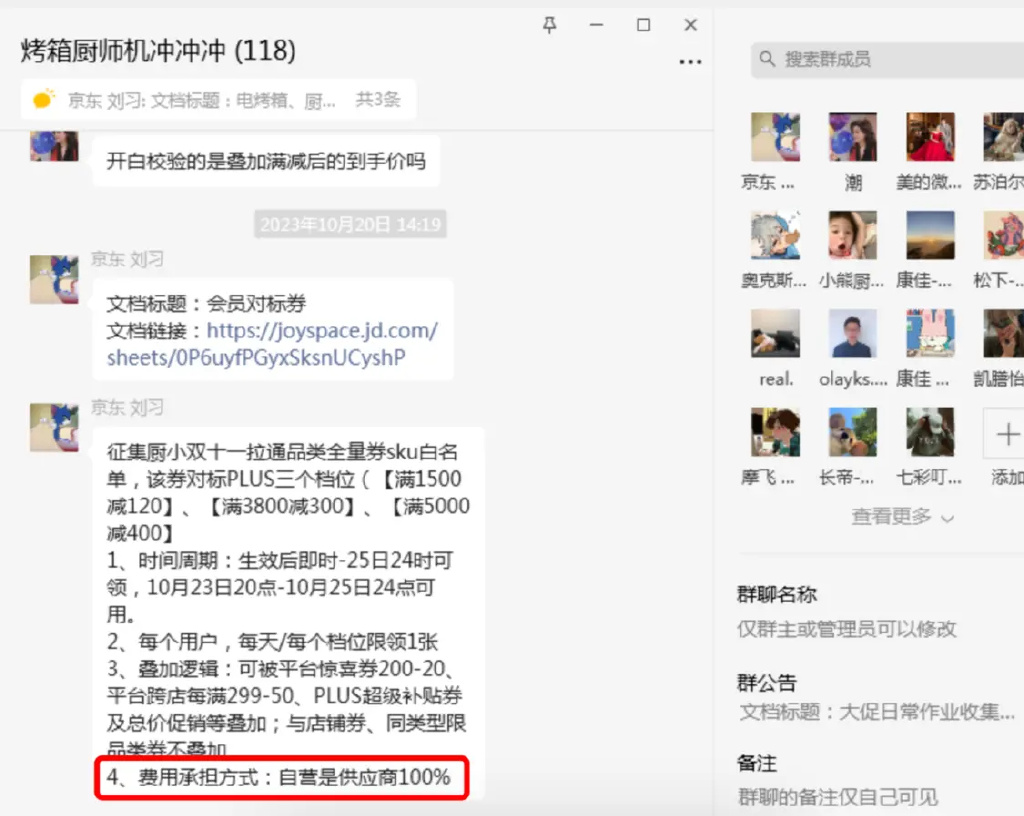Image resolution: width=1024 pixels, height=816 pixels.
Task: Click the plus 添加 member button
Action: point(1005,433)
